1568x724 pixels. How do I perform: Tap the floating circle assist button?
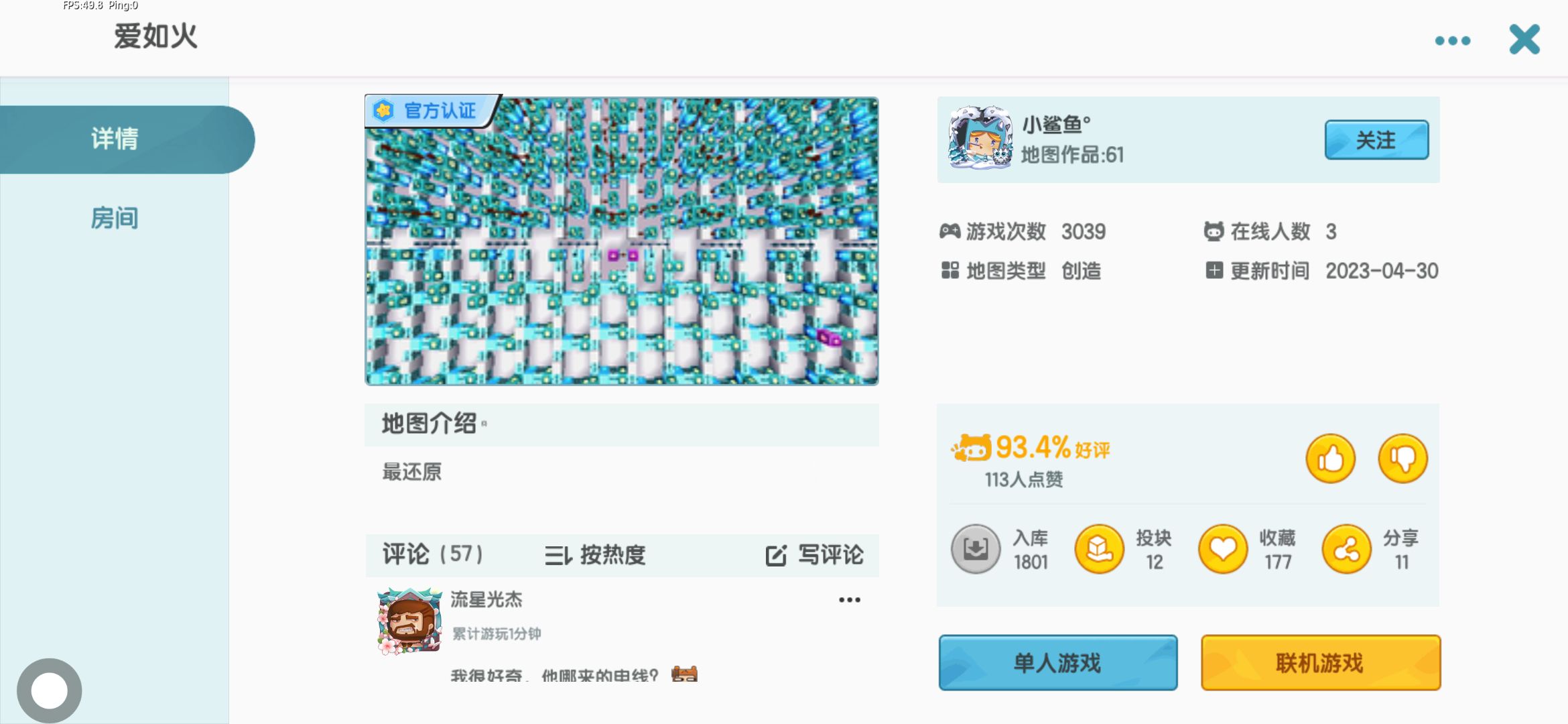tap(50, 690)
